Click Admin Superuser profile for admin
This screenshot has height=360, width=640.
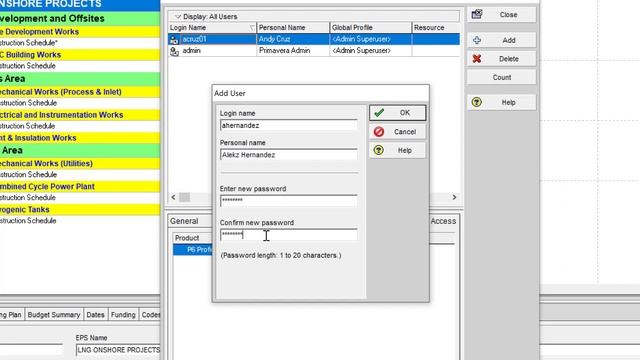pos(371,51)
